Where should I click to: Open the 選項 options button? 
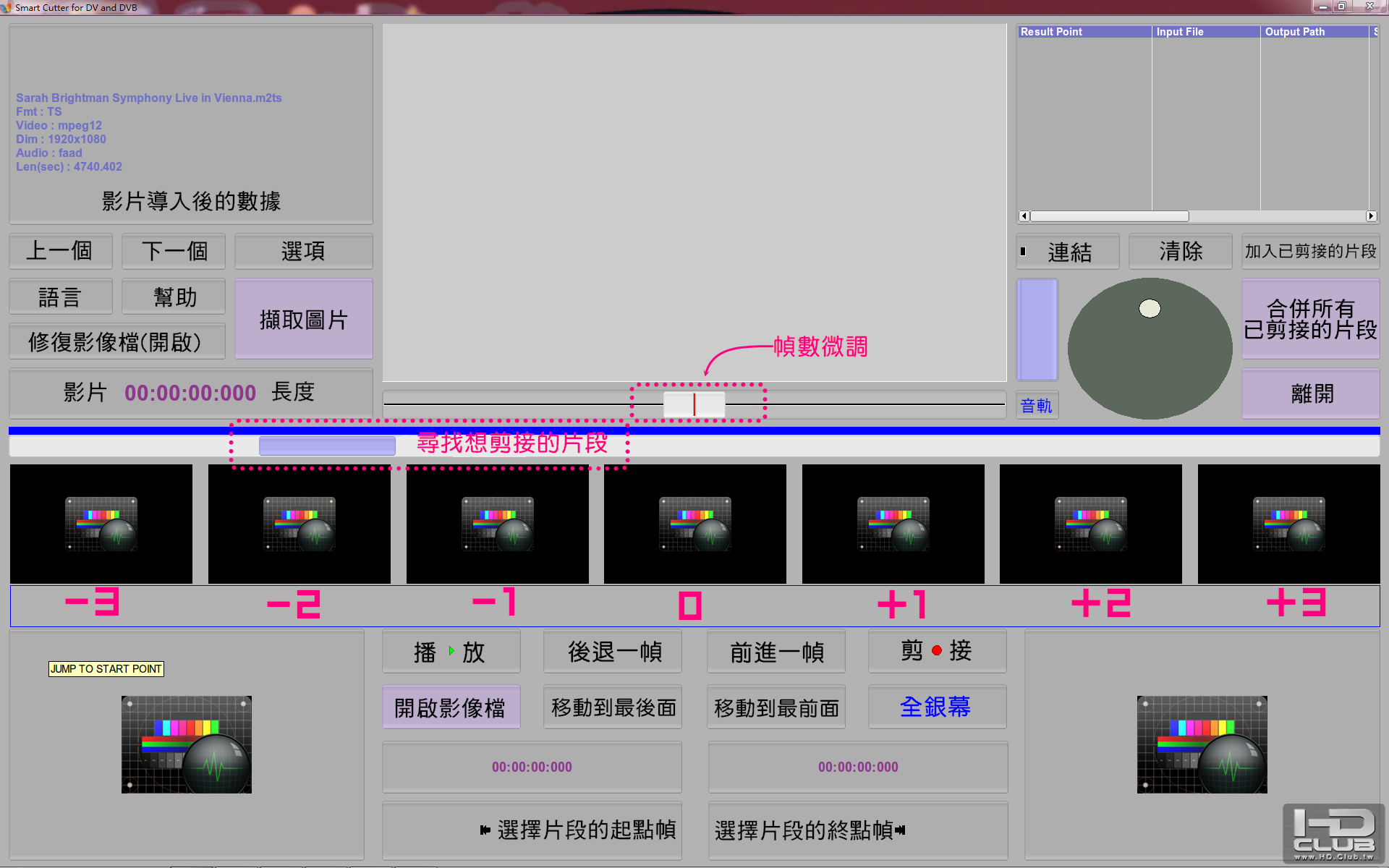tap(303, 251)
